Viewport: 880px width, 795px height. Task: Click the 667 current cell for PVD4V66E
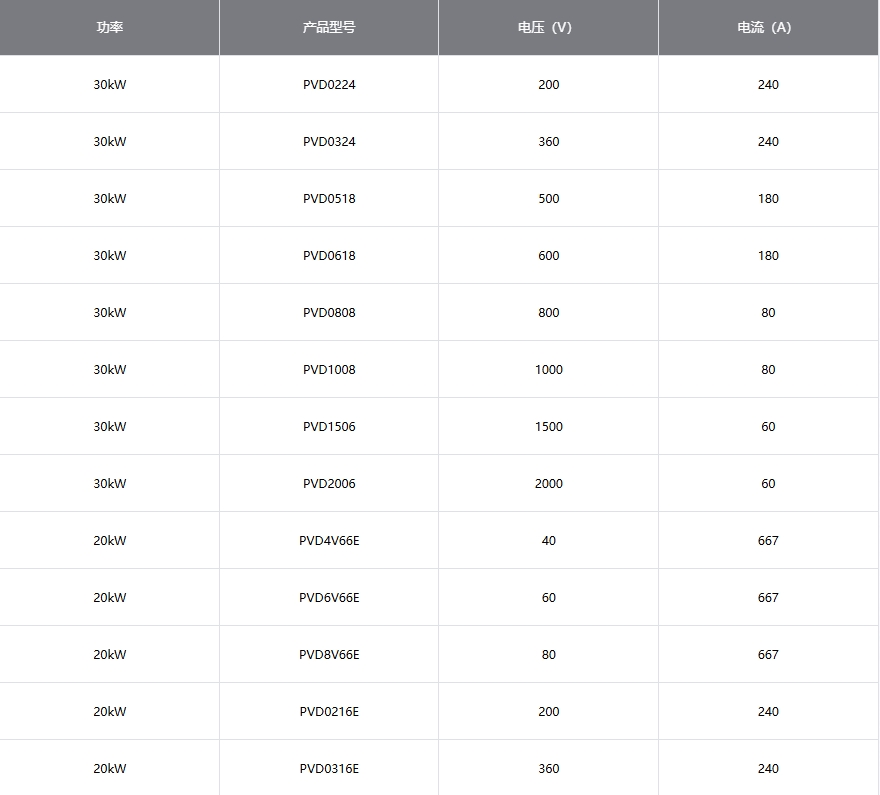tap(768, 541)
